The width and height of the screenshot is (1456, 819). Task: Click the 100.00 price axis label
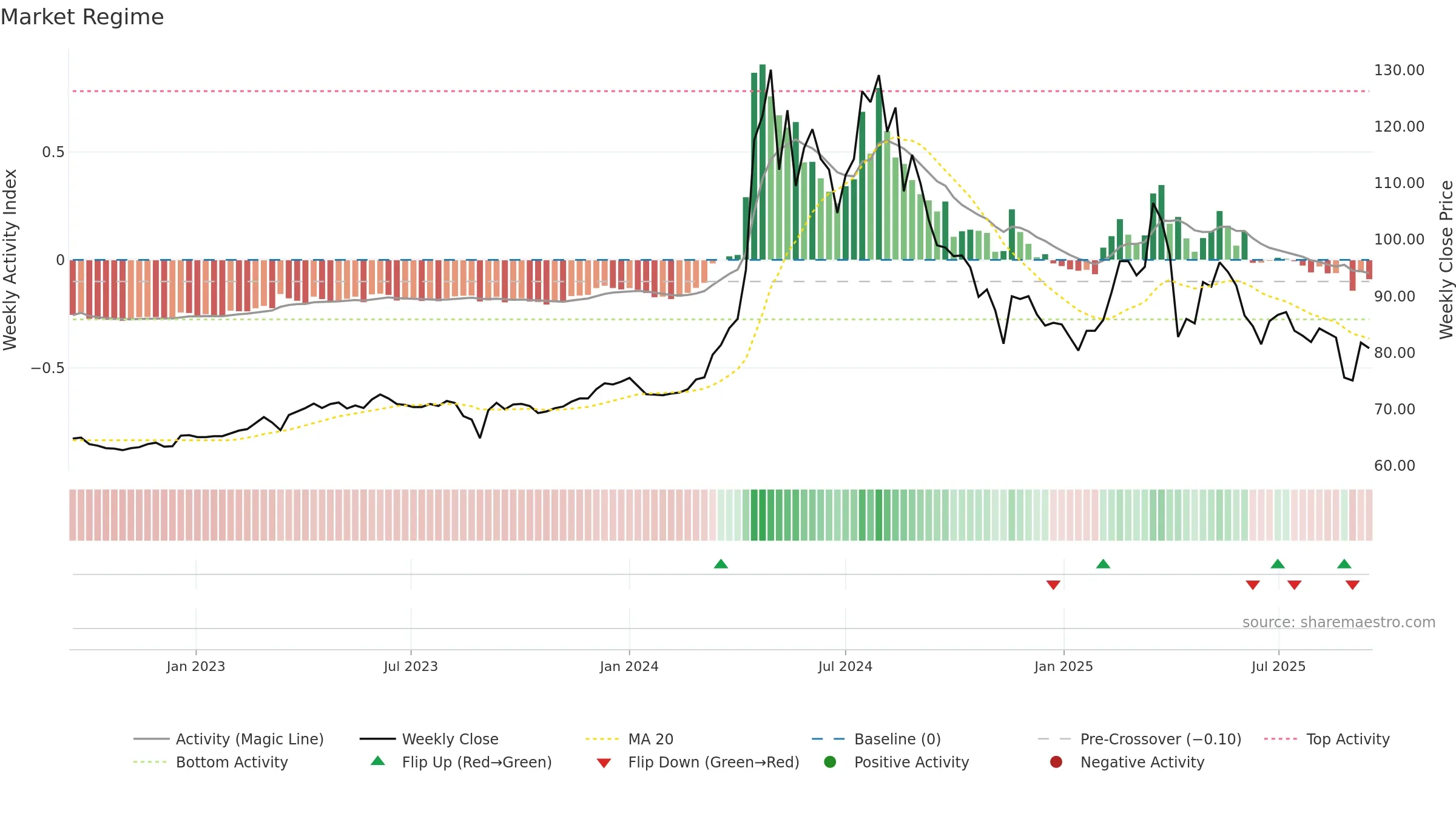[x=1399, y=240]
